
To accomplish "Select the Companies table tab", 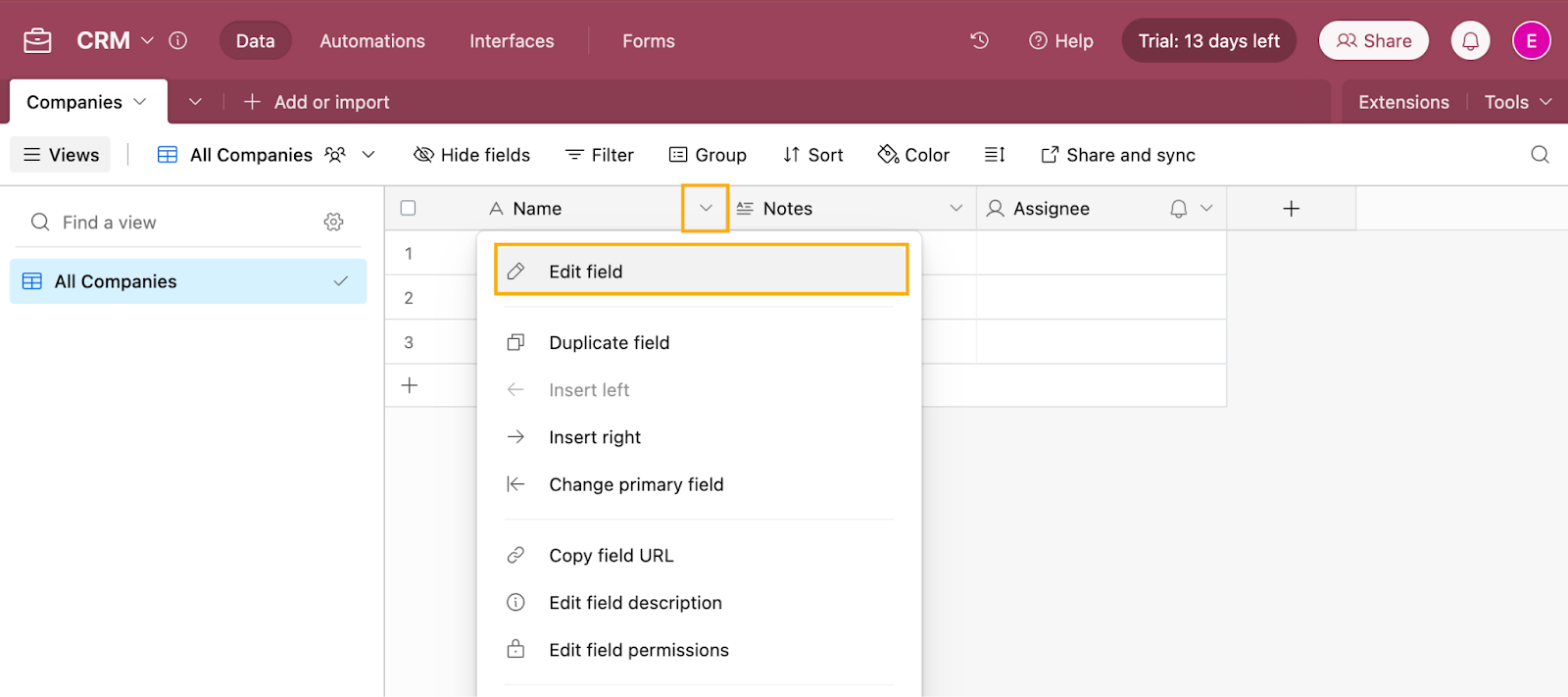I will click(x=87, y=102).
